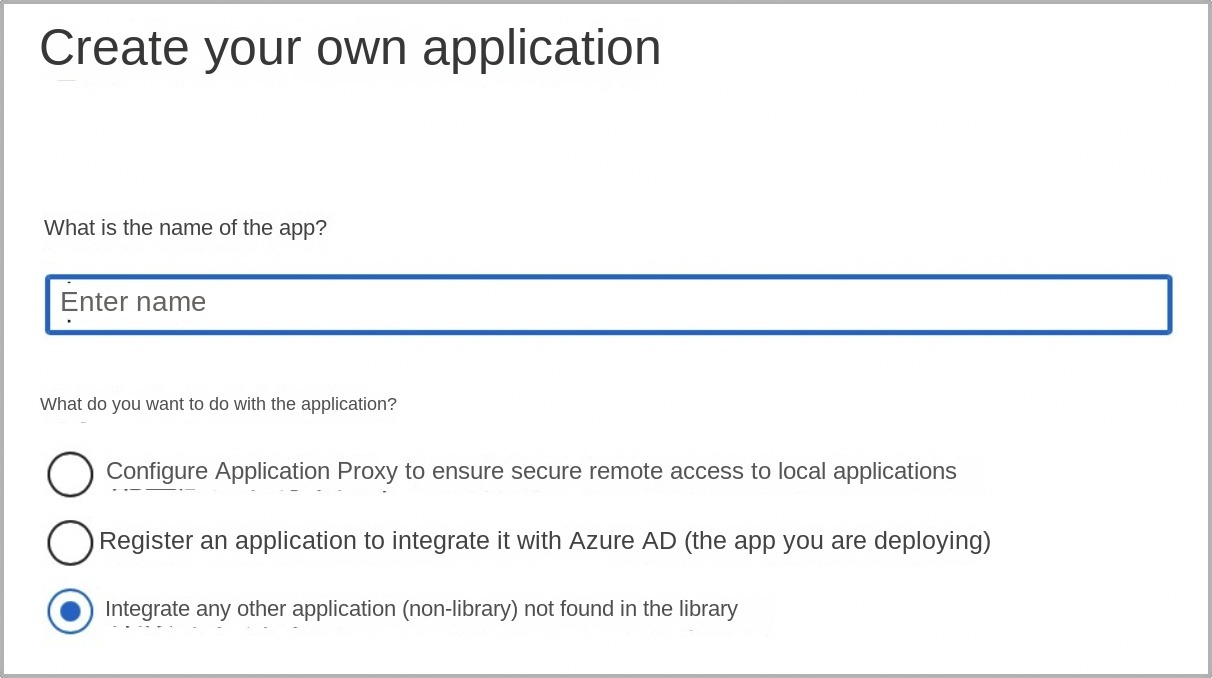Click the Create your own application heading

pyautogui.click(x=350, y=47)
